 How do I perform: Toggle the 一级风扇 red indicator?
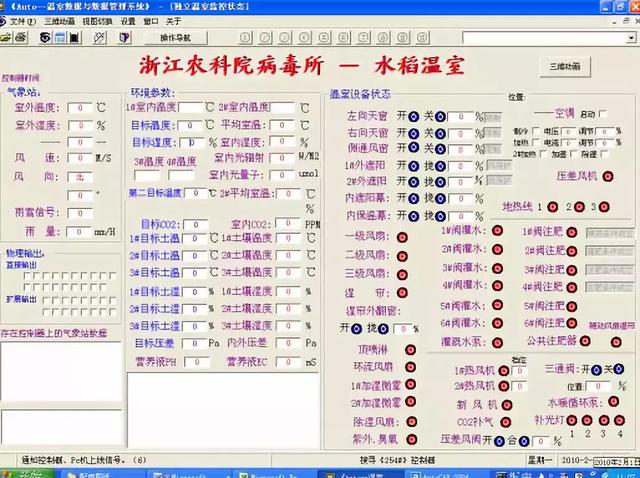point(401,238)
